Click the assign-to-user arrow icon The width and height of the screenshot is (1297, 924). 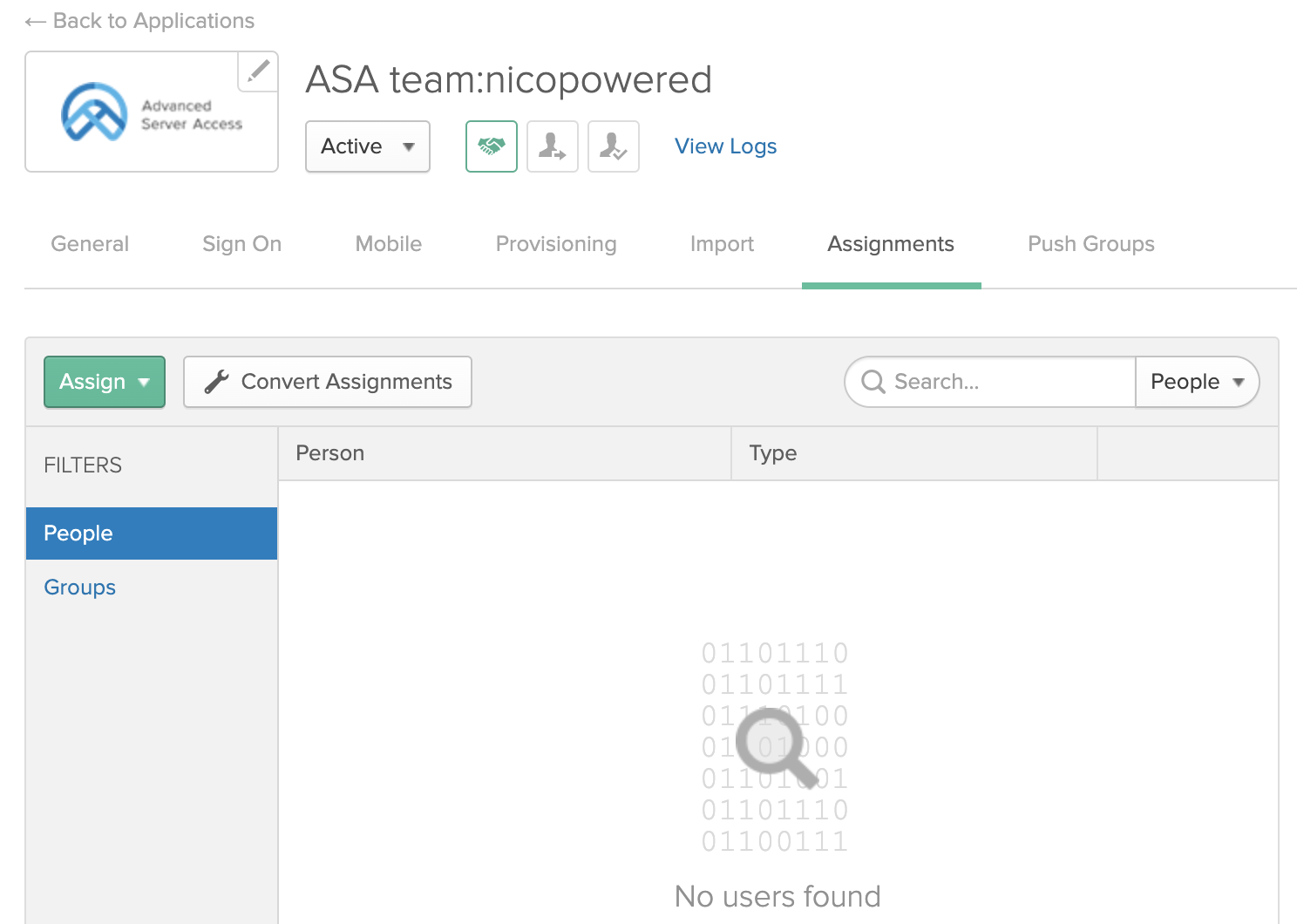pyautogui.click(x=553, y=146)
